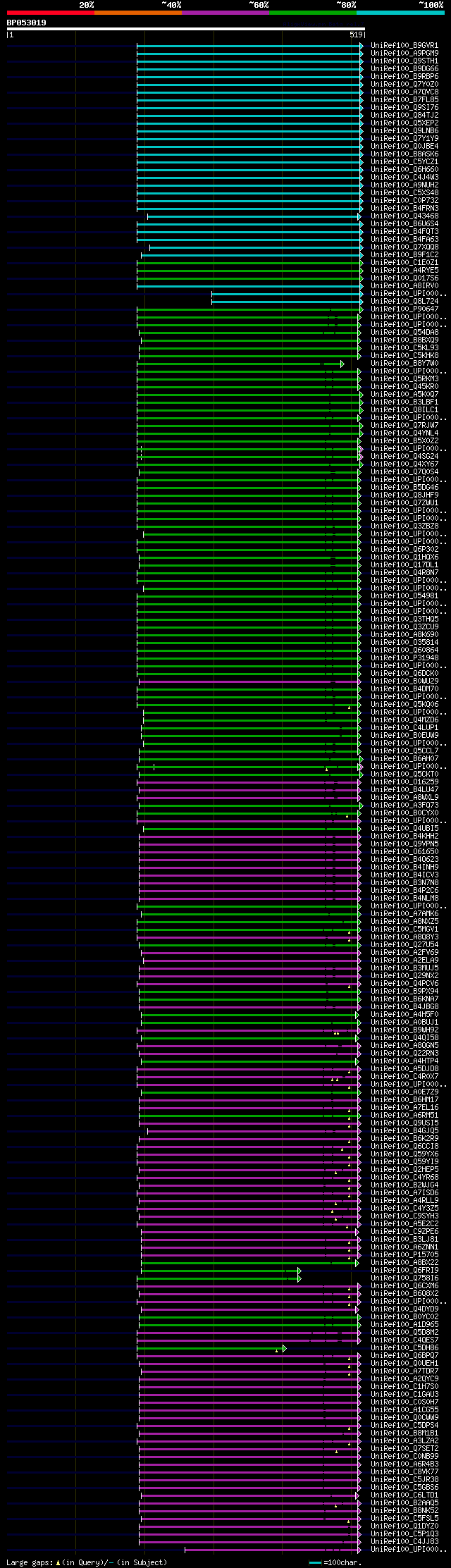Click the UniRef100_B4FRN3 label
This screenshot has width=451, height=1568.
pyautogui.click(x=404, y=209)
